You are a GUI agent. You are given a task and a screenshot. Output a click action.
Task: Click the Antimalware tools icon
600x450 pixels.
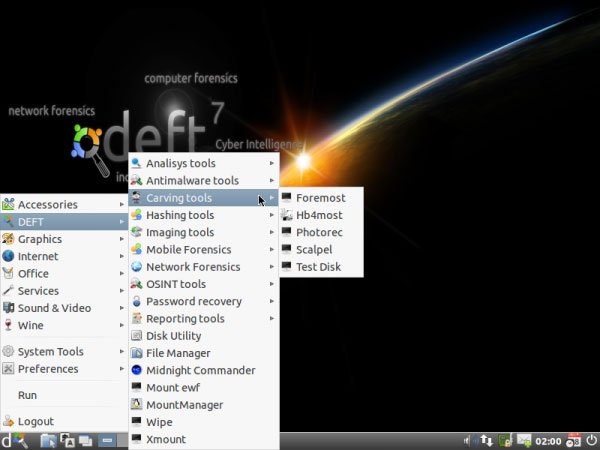tap(136, 180)
